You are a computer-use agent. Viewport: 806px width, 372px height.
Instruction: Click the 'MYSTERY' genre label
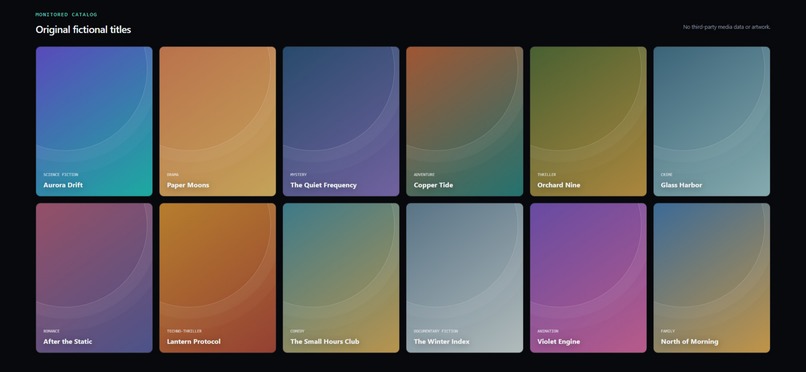click(x=299, y=175)
